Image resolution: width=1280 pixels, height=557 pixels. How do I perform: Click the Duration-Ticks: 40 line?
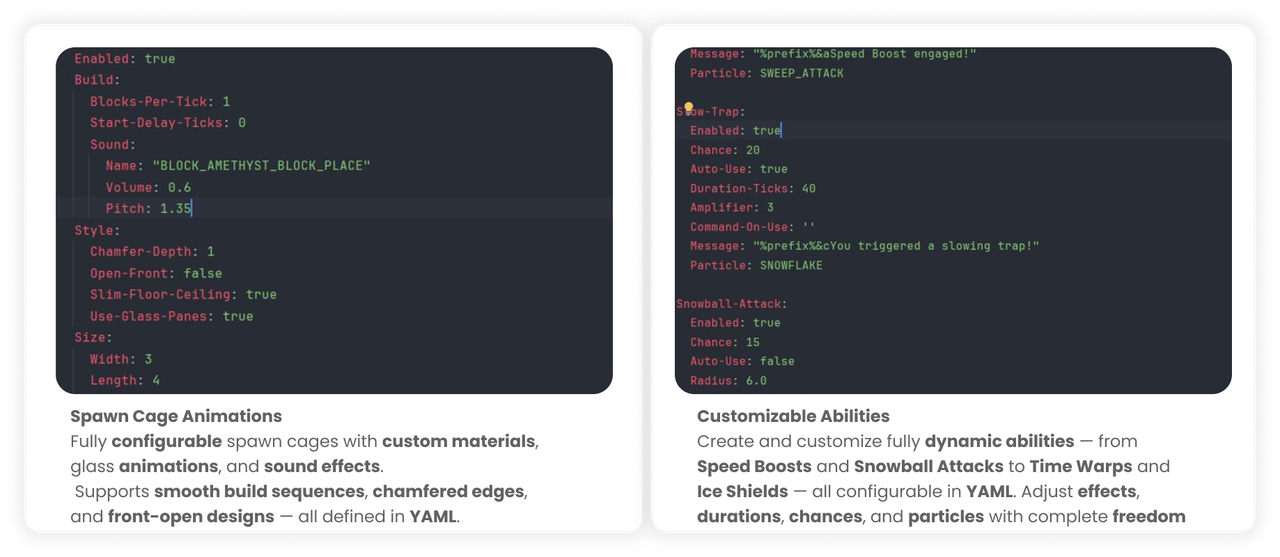click(x=753, y=188)
